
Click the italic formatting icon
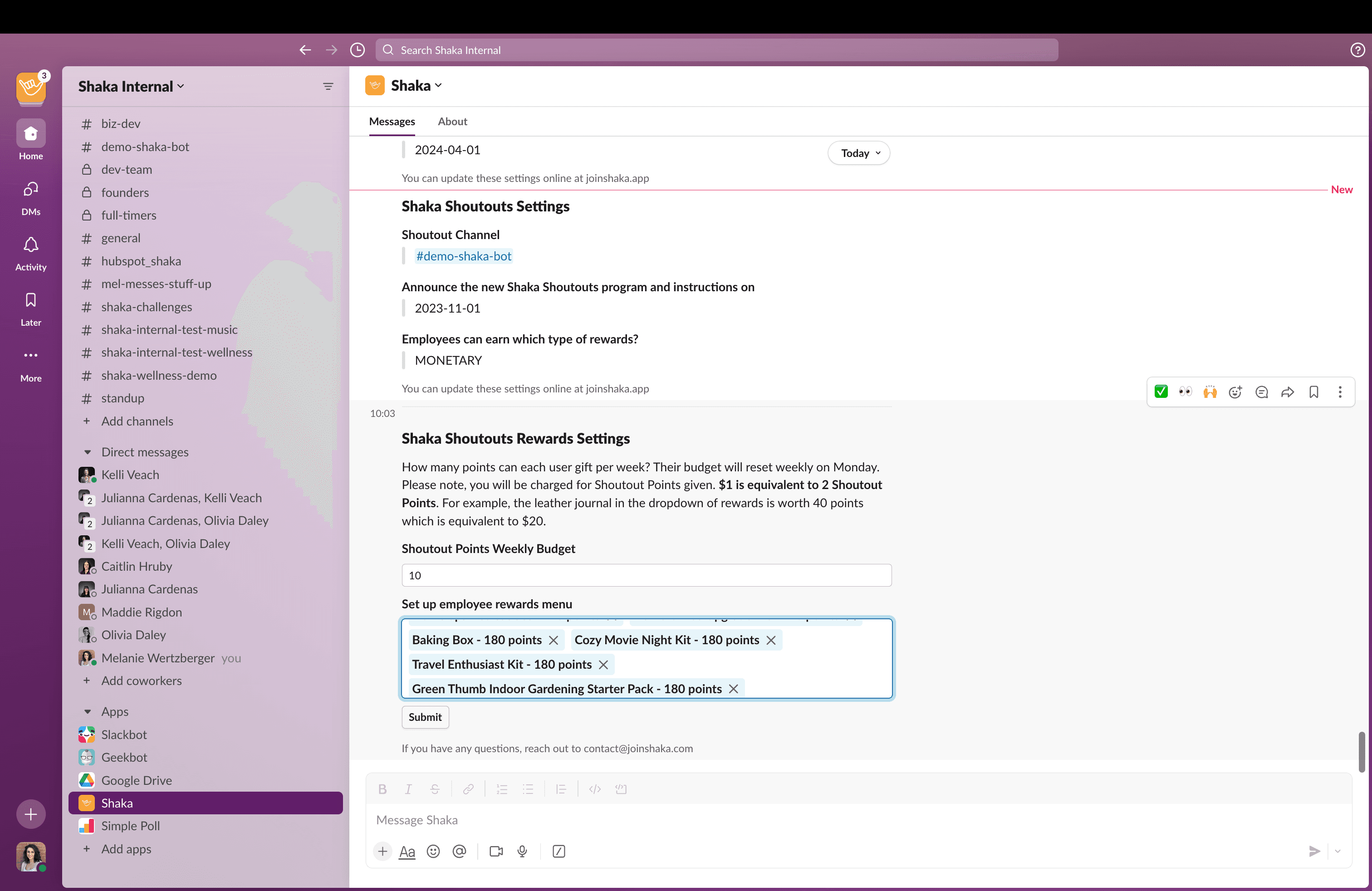(408, 789)
